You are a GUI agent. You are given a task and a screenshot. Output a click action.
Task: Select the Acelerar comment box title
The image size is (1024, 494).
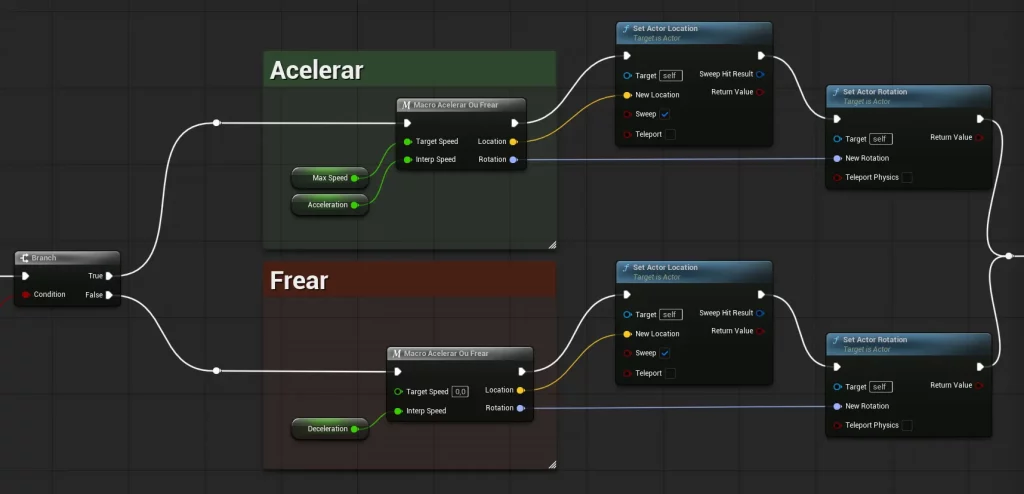(316, 70)
